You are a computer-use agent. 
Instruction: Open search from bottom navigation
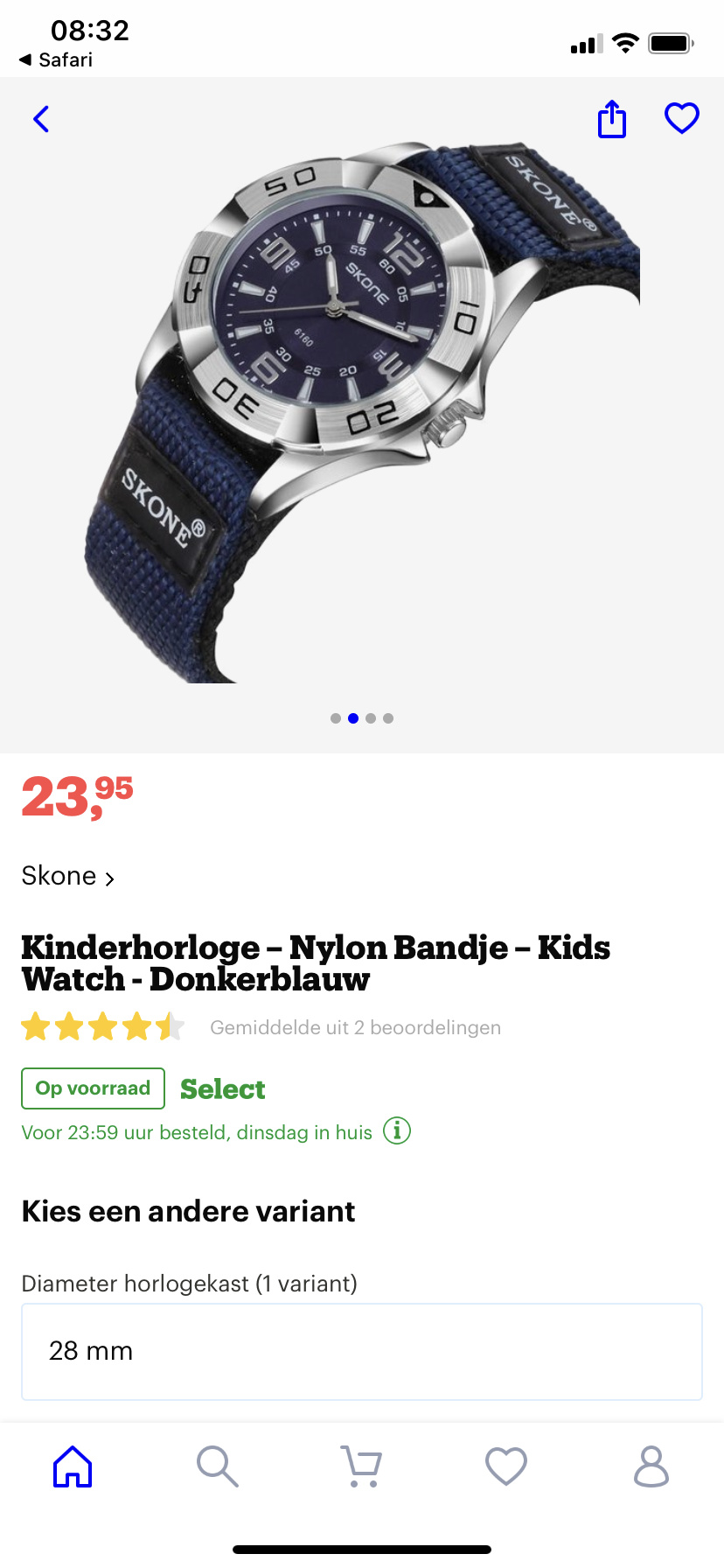218,1466
